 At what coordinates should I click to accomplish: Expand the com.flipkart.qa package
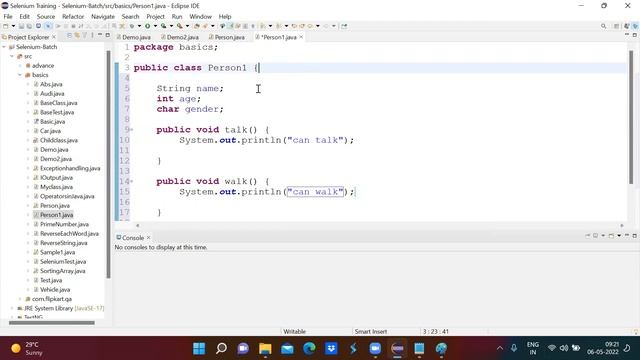pyautogui.click(x=20, y=299)
